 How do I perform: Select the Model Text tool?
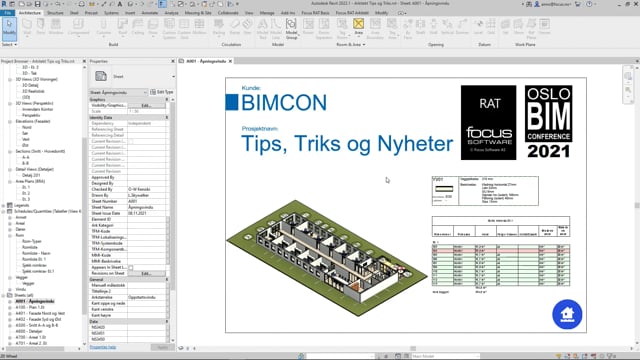tap(262, 29)
